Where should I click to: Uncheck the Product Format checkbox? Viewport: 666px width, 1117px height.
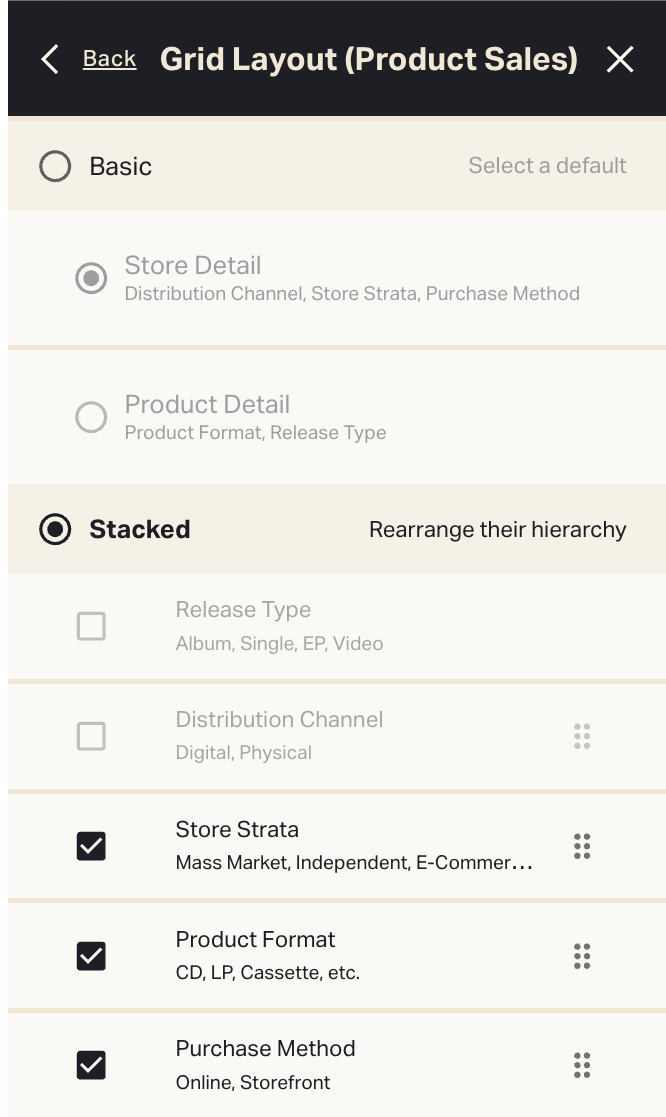[x=91, y=956]
